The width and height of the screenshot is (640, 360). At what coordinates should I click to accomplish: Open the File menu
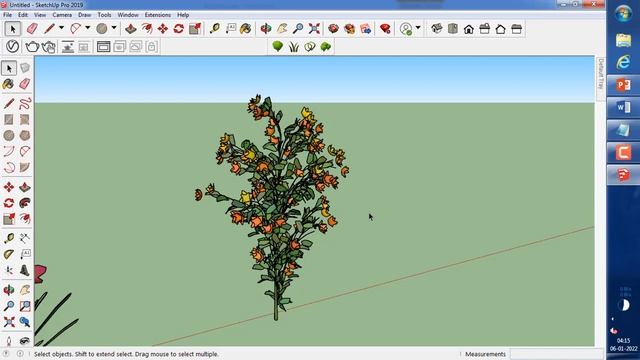pos(7,15)
